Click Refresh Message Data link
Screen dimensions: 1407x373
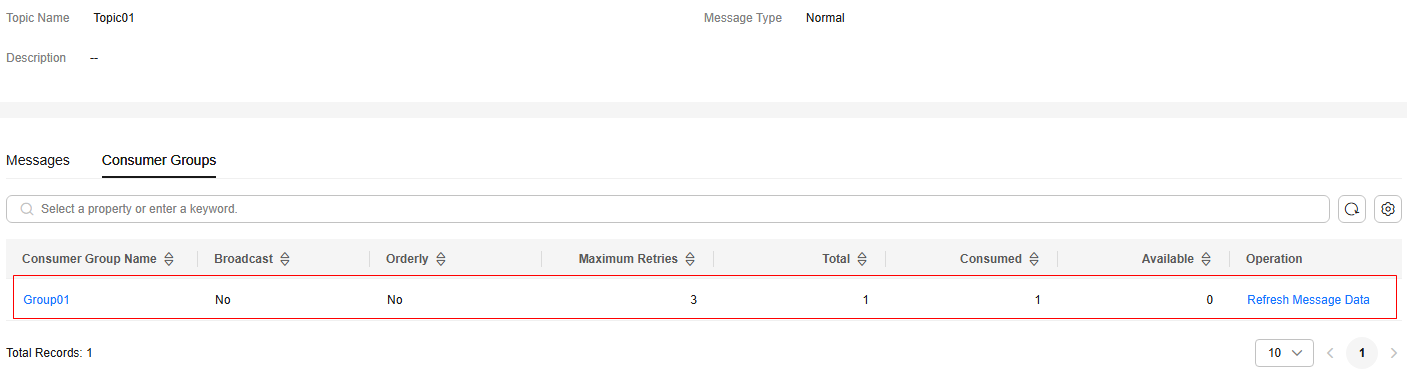point(1308,300)
